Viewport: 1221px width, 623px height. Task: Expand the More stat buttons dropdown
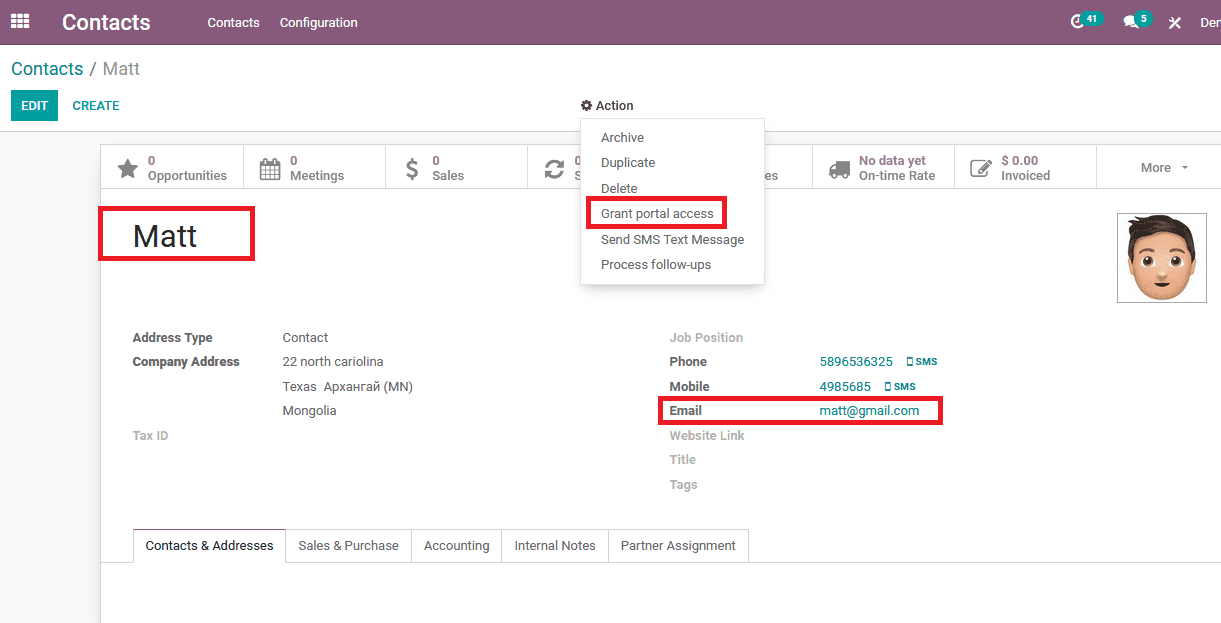click(x=1164, y=168)
